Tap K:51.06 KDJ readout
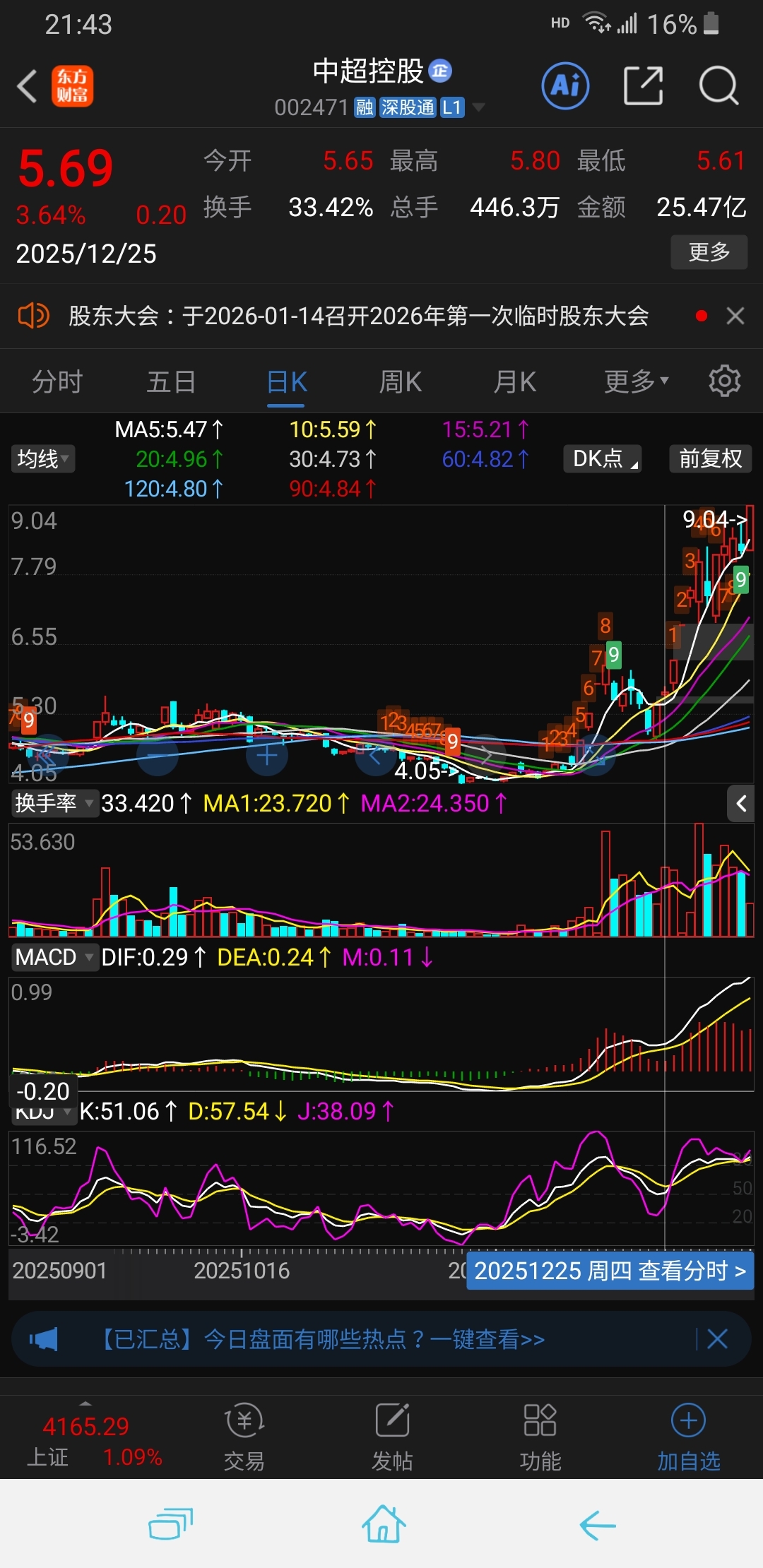Screen dimensions: 763x1568 click(128, 1111)
